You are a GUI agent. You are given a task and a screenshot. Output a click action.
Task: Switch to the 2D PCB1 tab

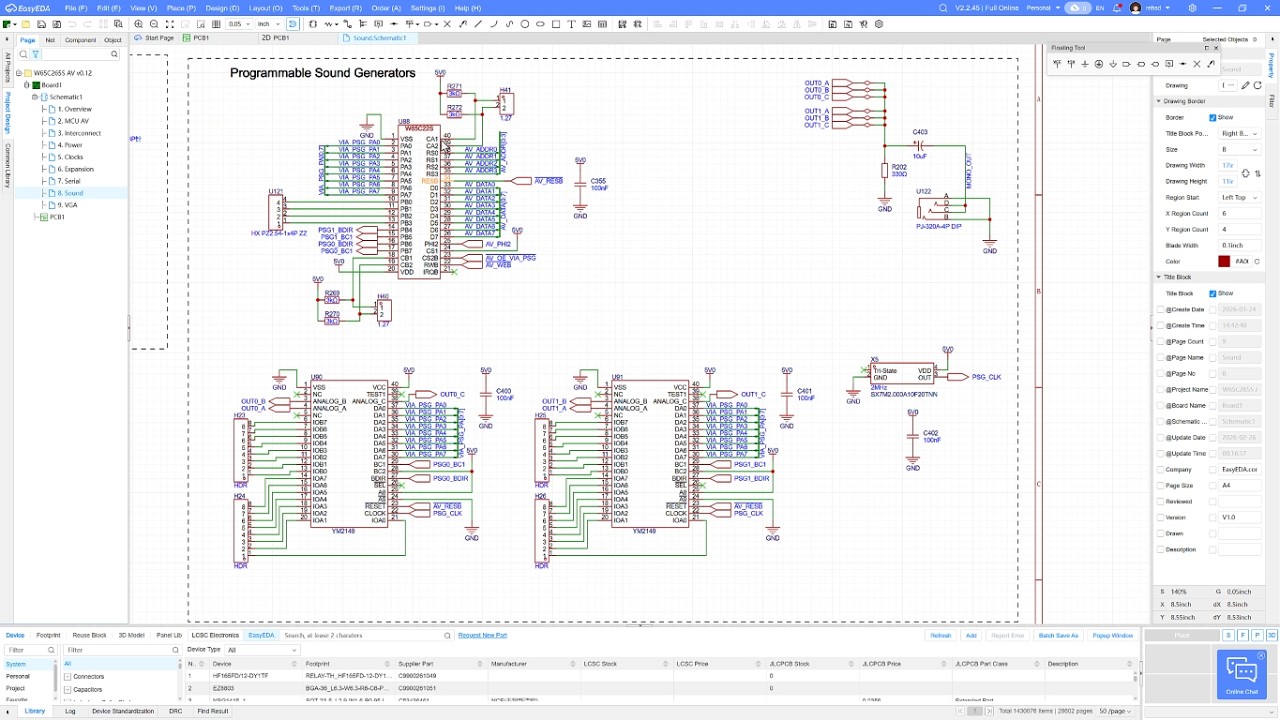coord(275,38)
